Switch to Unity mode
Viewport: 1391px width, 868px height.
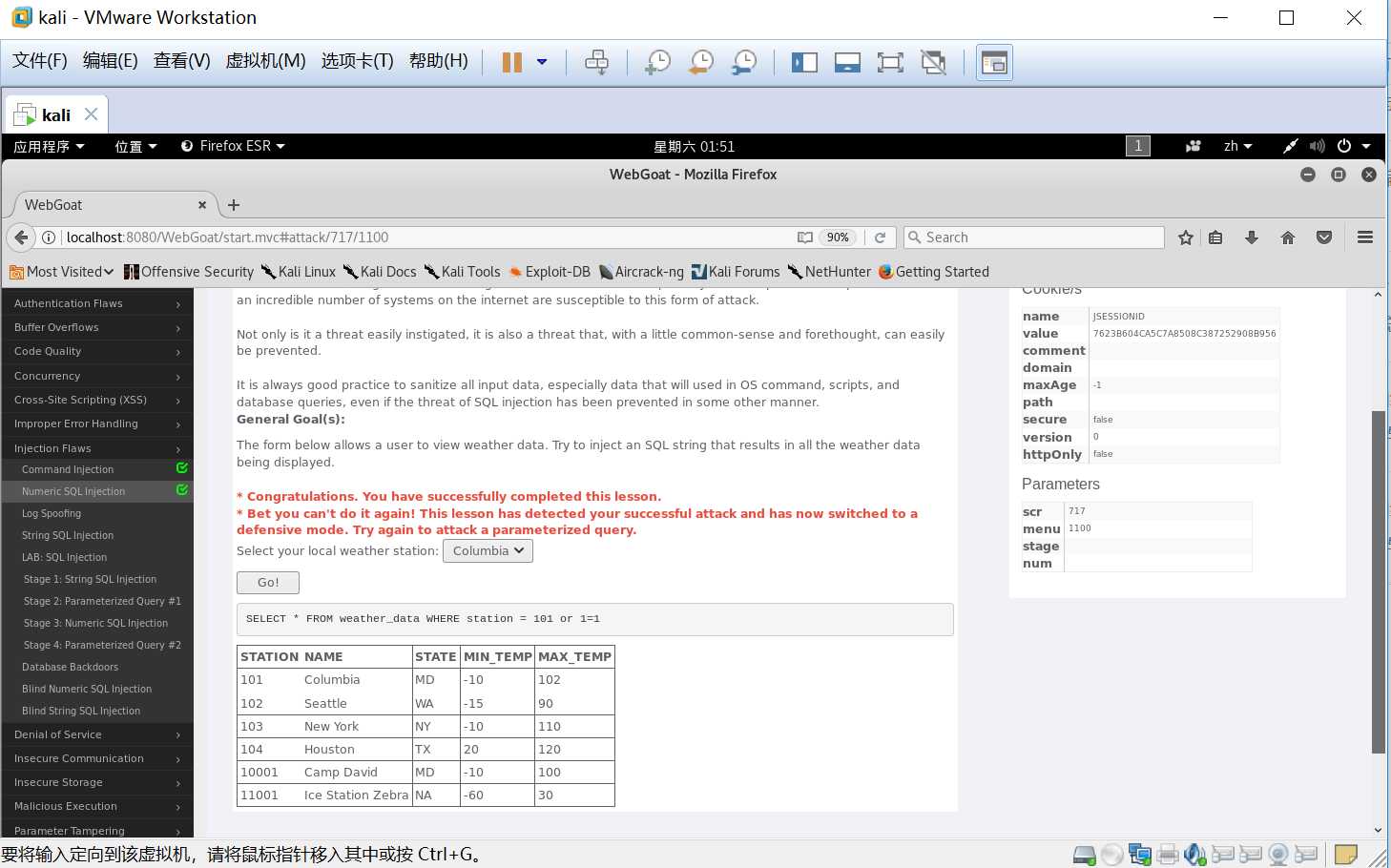pyautogui.click(x=933, y=63)
